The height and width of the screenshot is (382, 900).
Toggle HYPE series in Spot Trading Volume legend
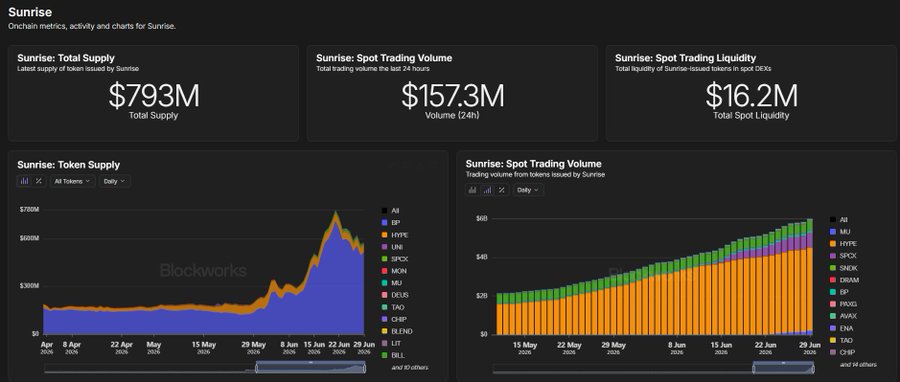click(843, 244)
